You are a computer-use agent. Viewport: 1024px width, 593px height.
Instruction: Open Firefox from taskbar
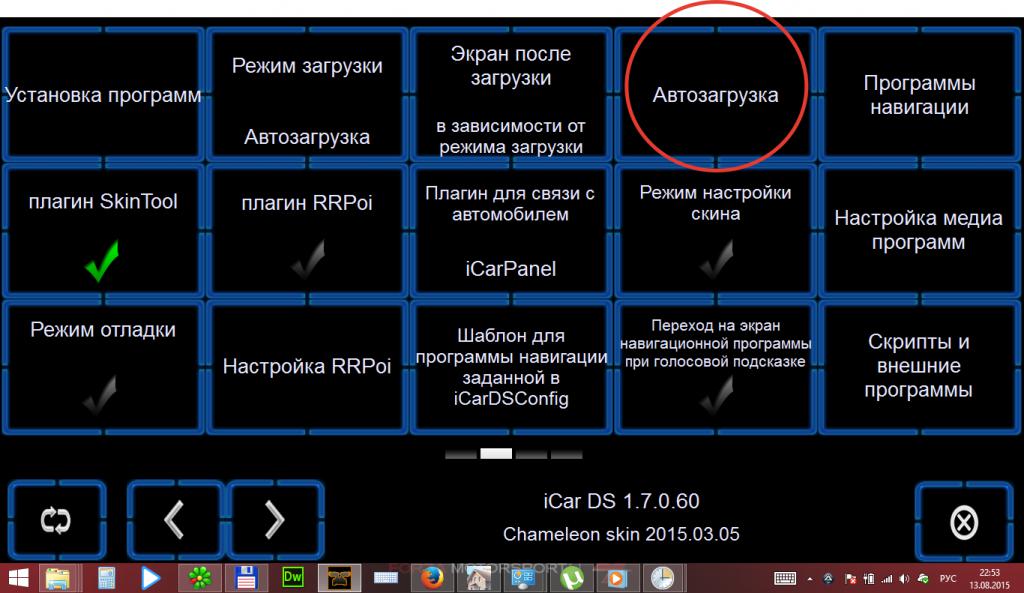click(432, 578)
